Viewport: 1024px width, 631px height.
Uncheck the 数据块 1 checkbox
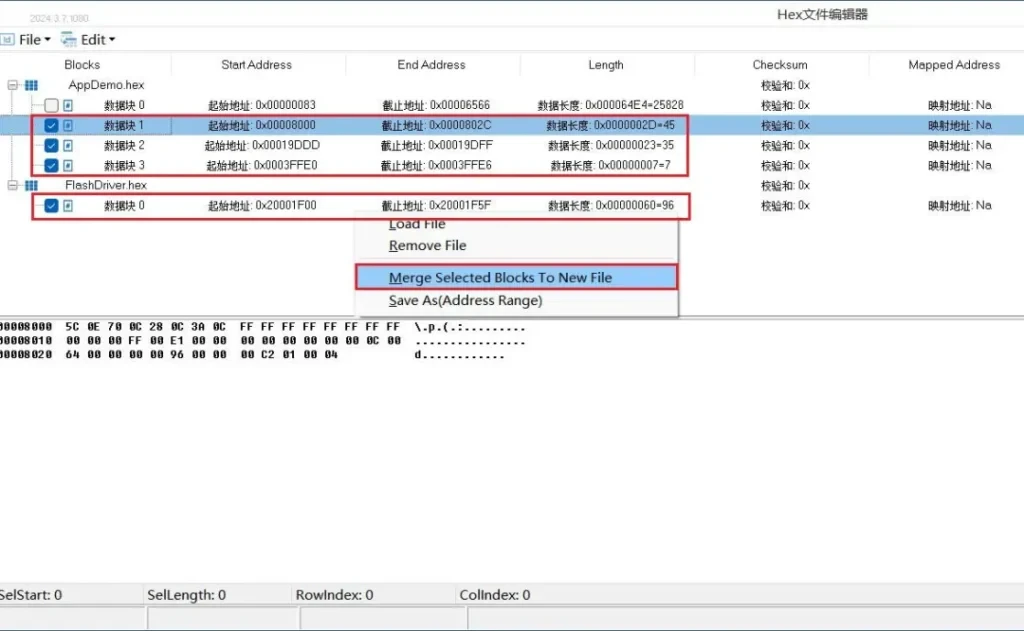(51, 126)
